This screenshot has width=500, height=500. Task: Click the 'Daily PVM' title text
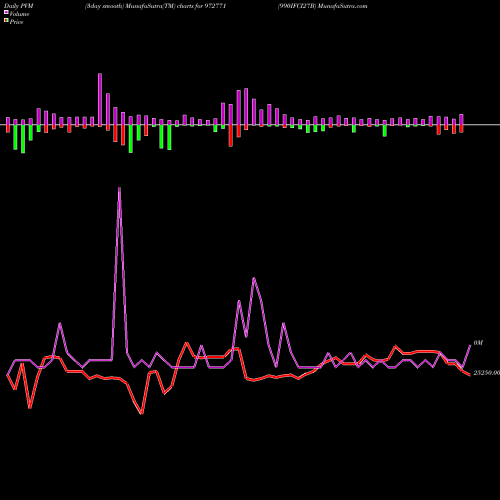pyautogui.click(x=19, y=6)
